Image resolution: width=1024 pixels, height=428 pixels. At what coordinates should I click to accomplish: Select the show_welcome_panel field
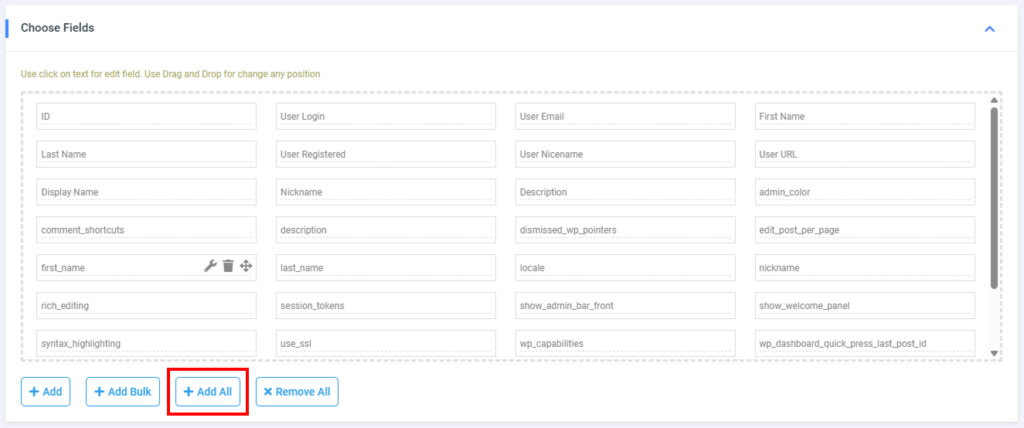coord(864,305)
